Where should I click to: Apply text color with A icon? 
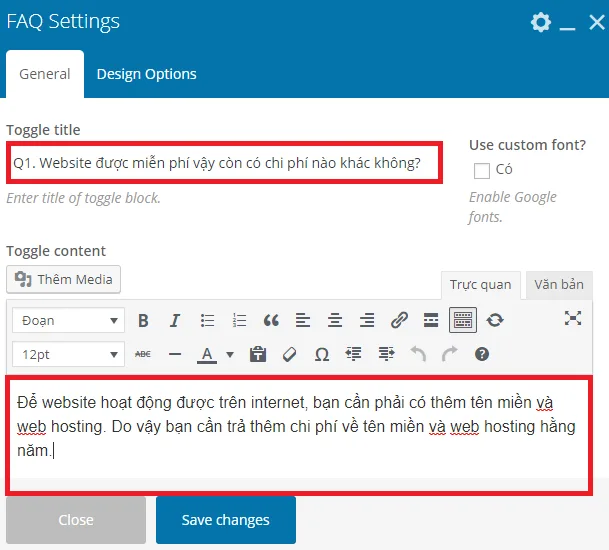click(x=207, y=354)
